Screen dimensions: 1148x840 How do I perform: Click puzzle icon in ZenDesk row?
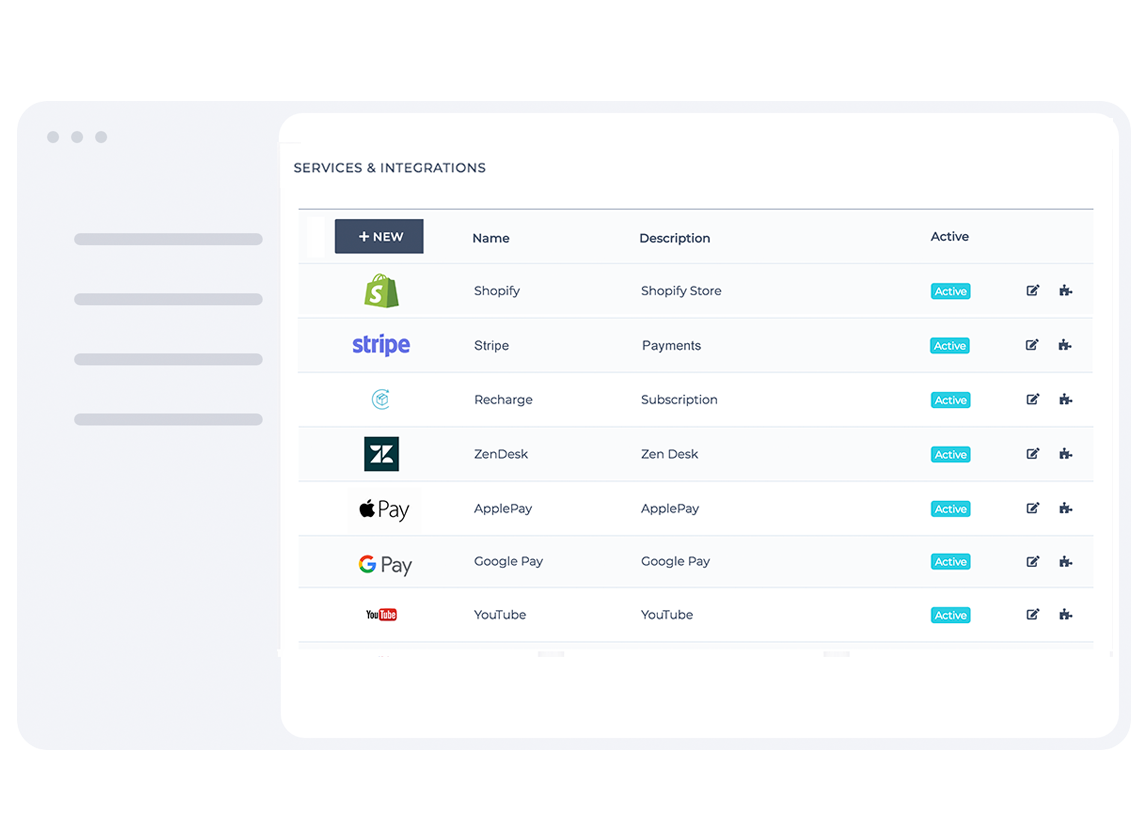[1065, 454]
